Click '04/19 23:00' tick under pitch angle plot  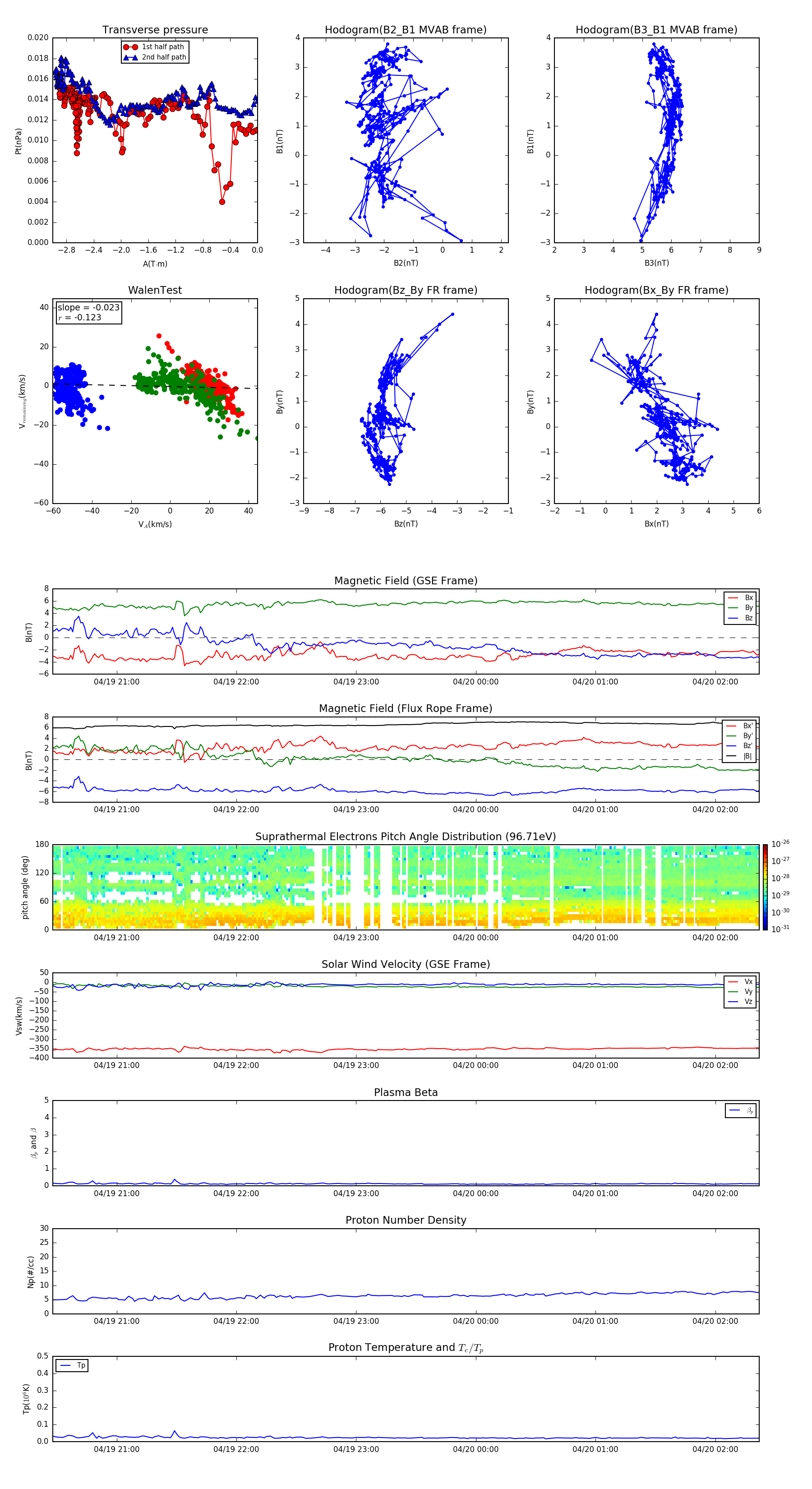[x=356, y=938]
